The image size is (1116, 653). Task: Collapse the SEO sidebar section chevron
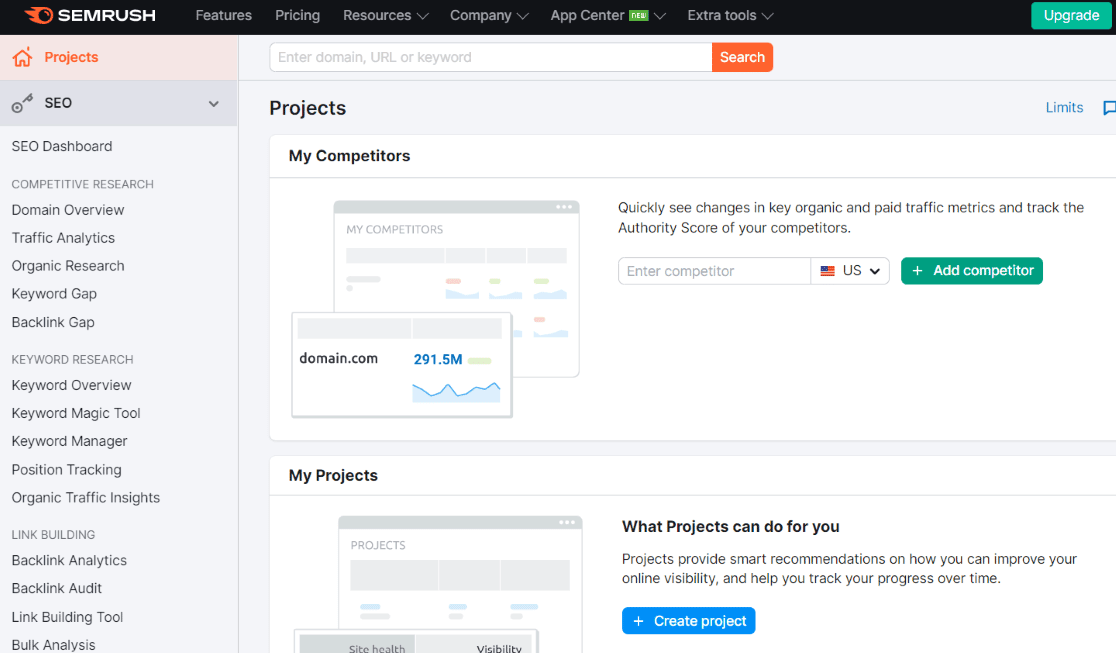[214, 103]
